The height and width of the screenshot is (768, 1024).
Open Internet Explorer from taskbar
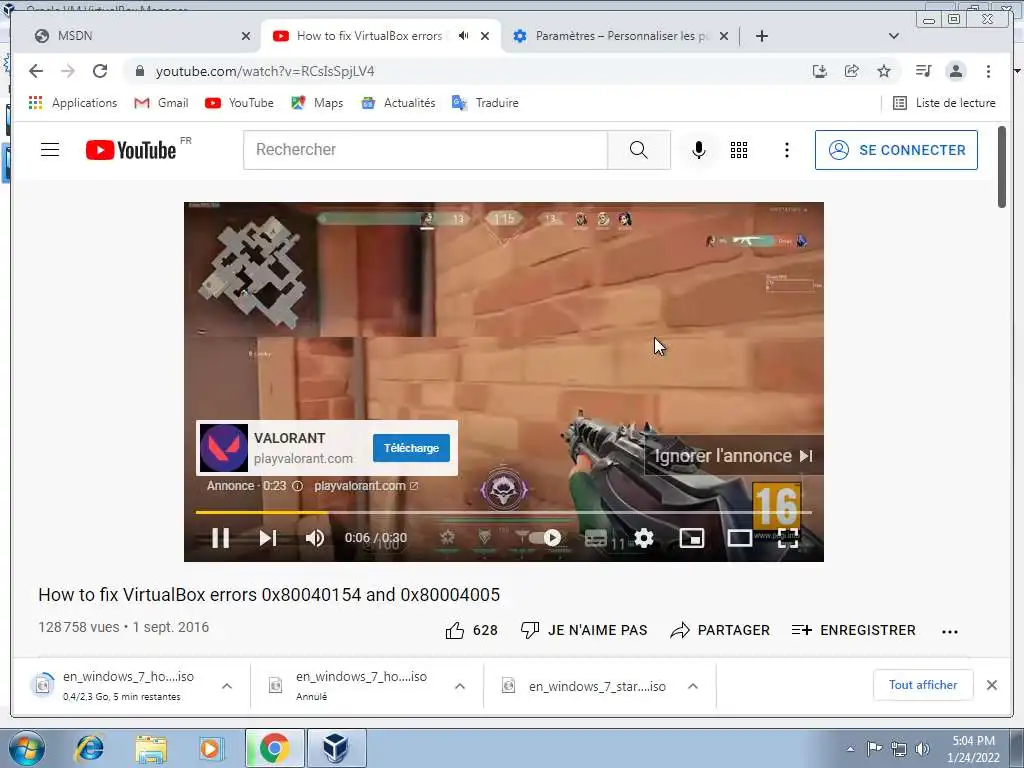(89, 748)
